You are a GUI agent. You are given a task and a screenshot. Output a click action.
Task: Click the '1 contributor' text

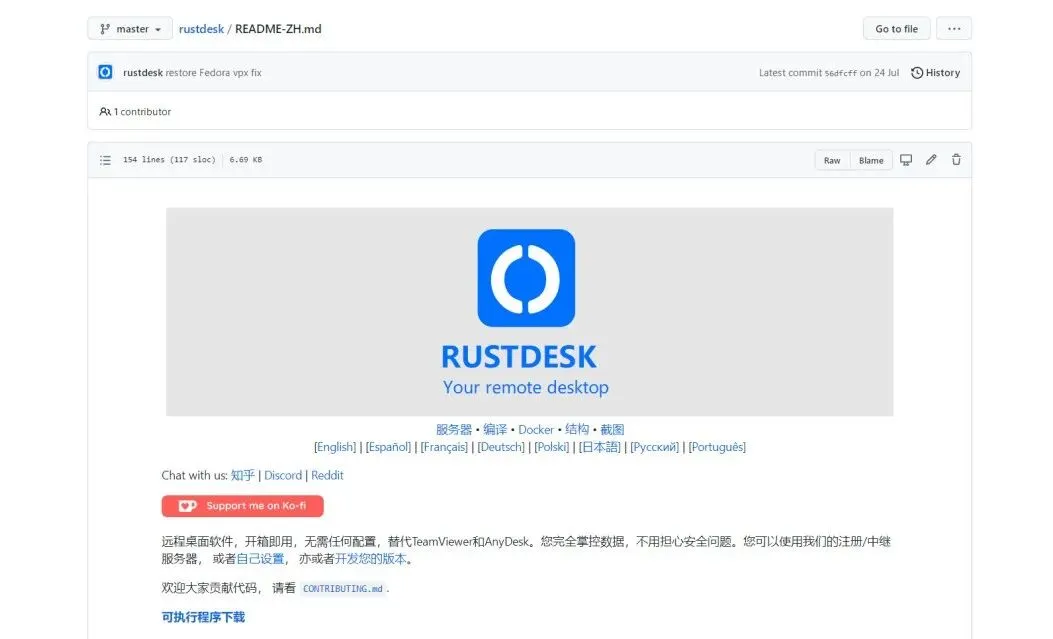(x=136, y=111)
